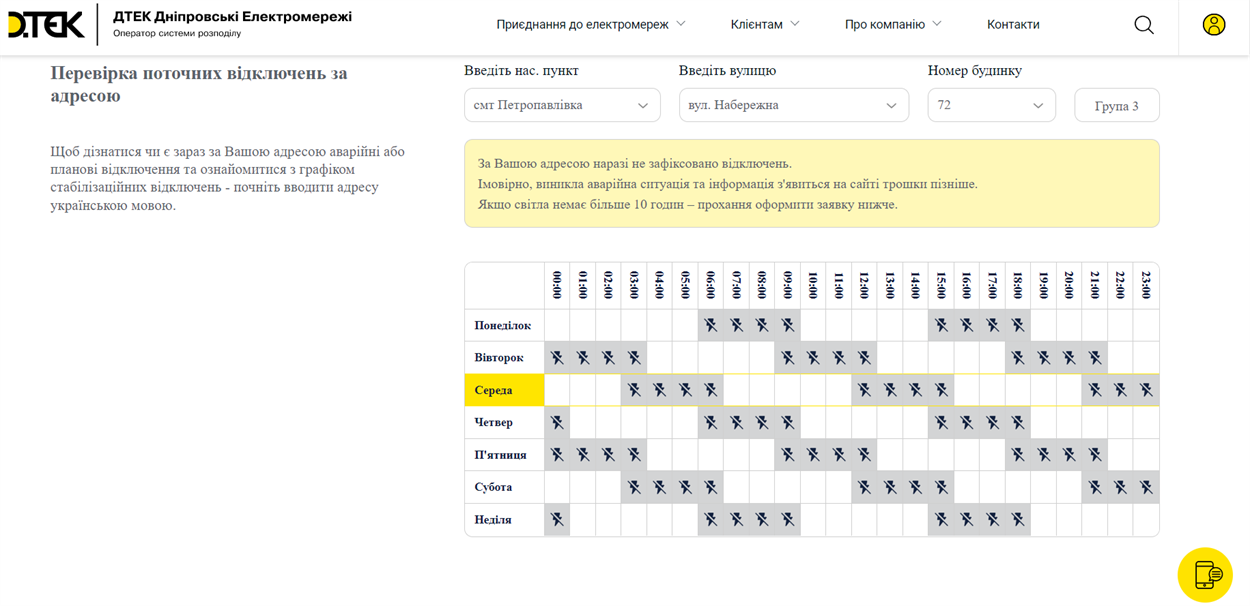Select the Четвер row label
The width and height of the screenshot is (1250, 606).
494,422
